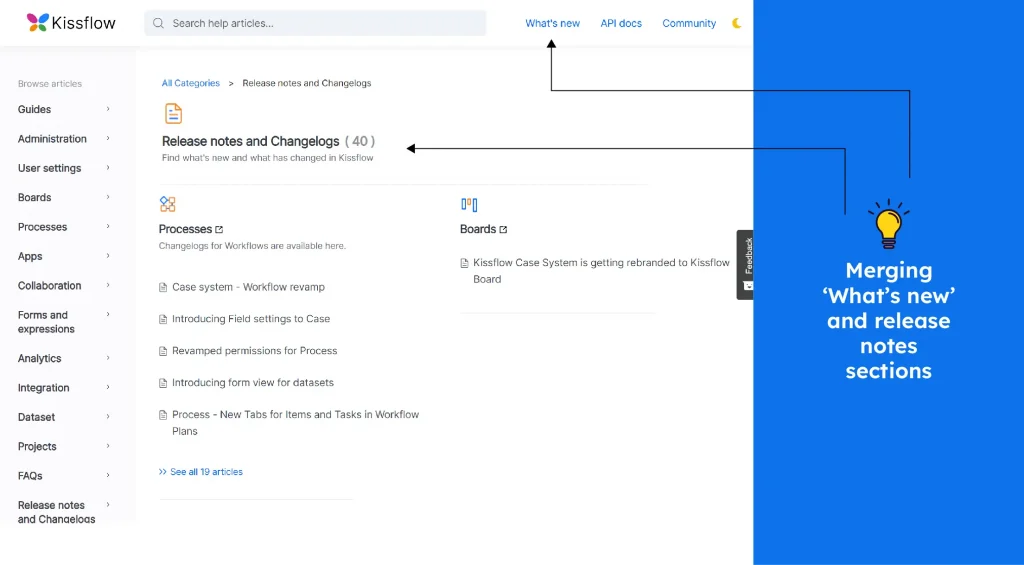Expand the Apps chevron
1024x565 pixels.
coord(108,256)
